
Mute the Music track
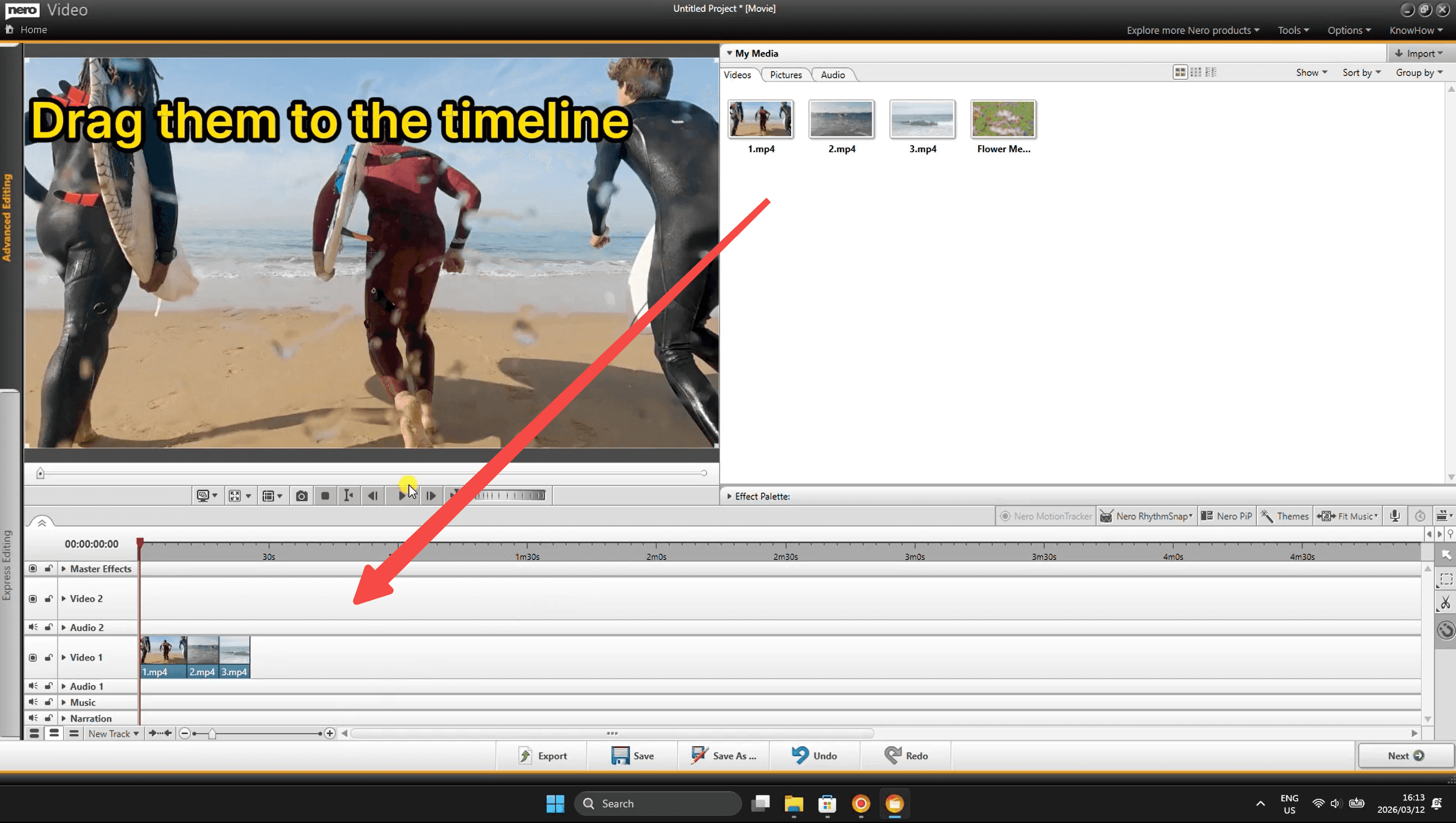pos(33,702)
